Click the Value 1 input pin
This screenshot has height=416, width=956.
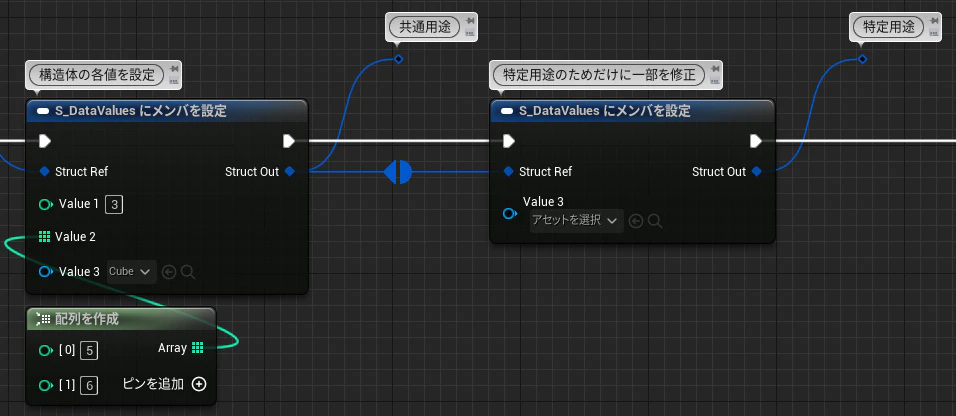pyautogui.click(x=46, y=204)
